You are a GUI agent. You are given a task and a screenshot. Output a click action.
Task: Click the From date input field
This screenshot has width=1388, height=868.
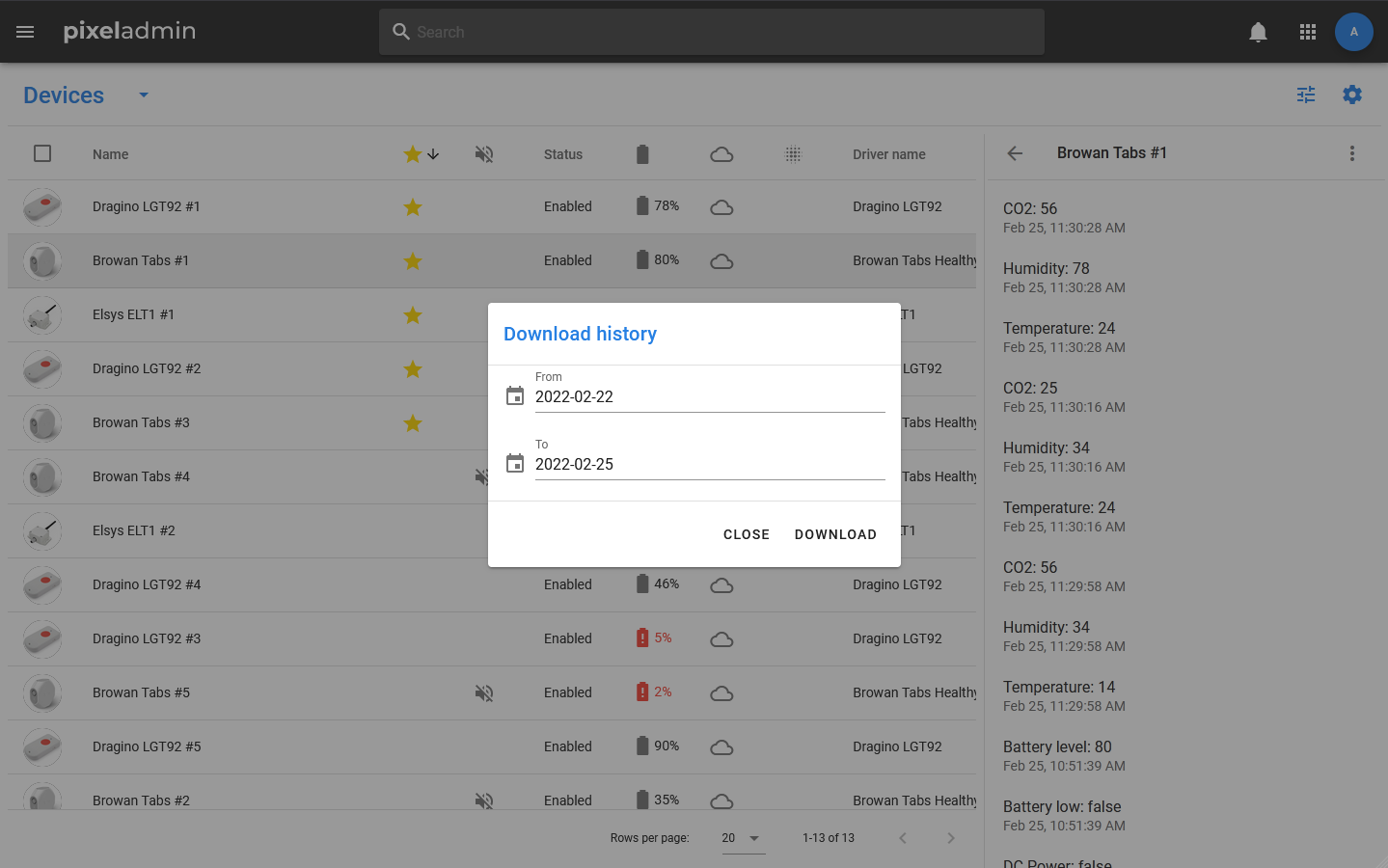(x=709, y=396)
